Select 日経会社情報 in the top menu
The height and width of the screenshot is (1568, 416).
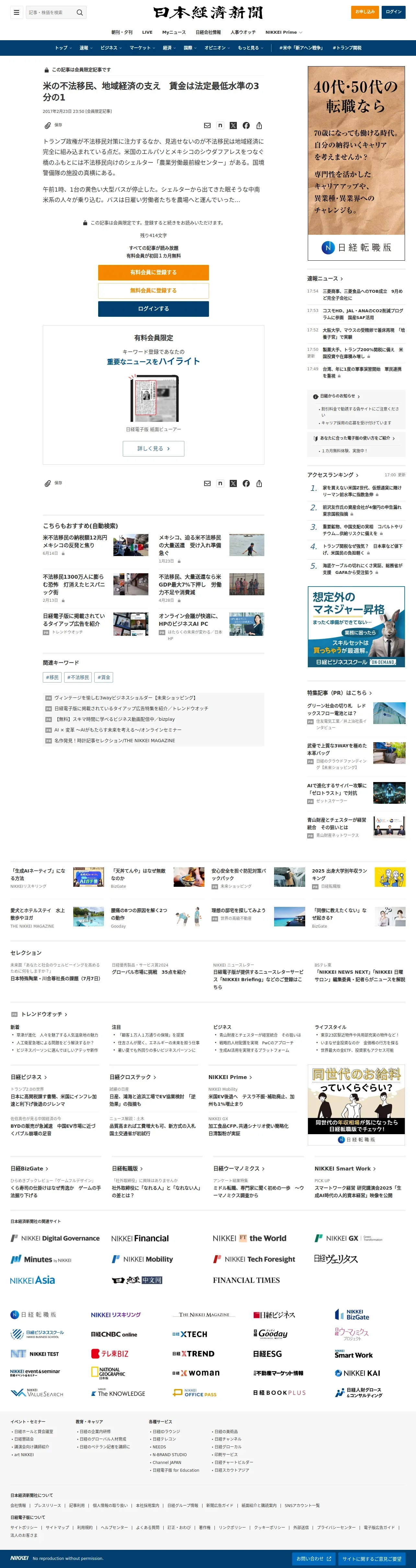(208, 32)
